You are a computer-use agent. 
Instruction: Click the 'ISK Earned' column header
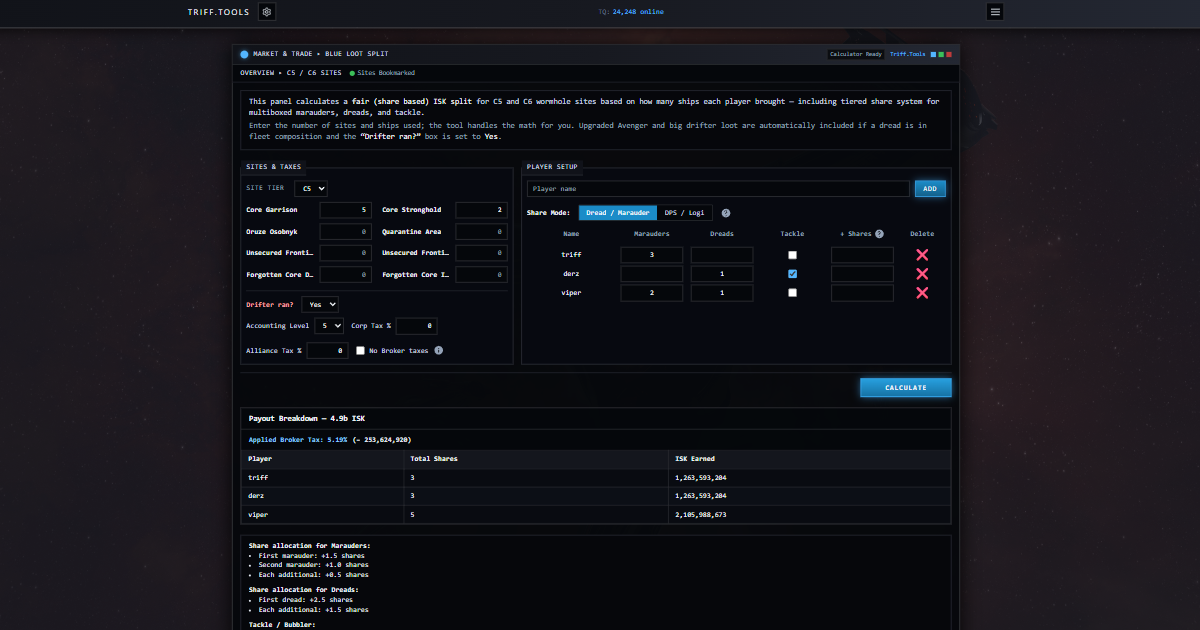(695, 459)
